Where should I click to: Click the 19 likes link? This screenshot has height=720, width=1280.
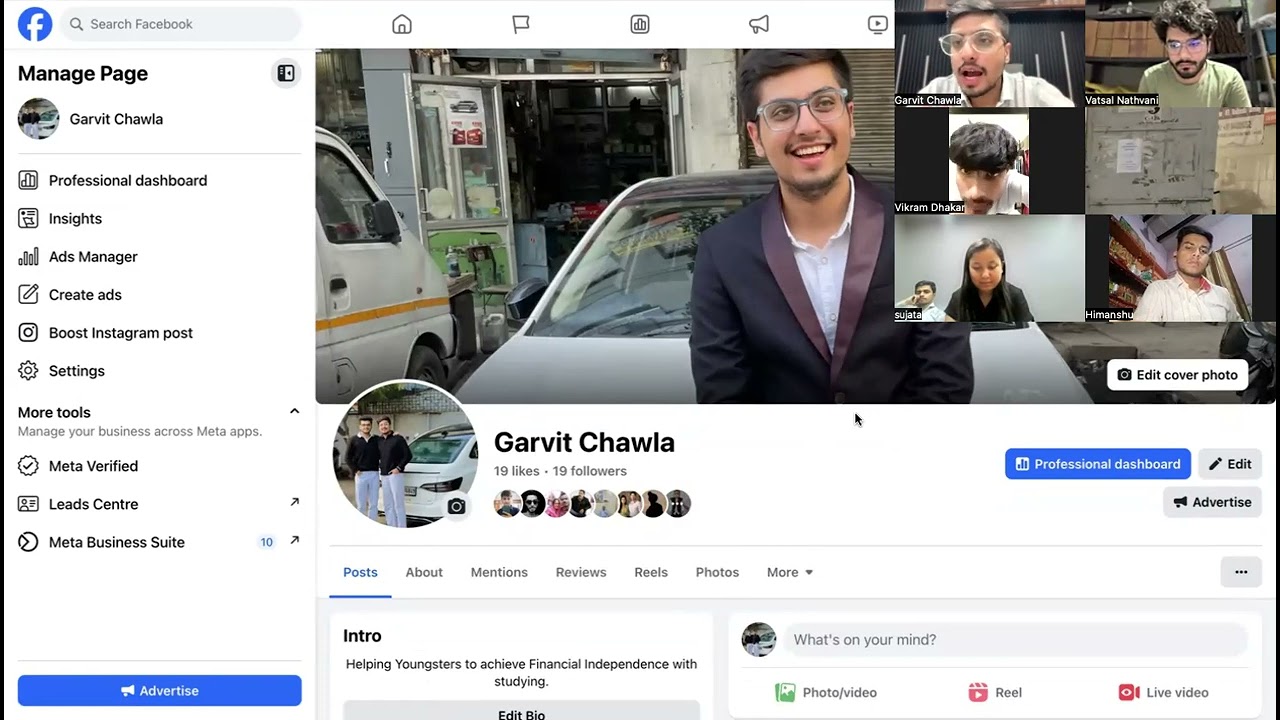pyautogui.click(x=517, y=471)
